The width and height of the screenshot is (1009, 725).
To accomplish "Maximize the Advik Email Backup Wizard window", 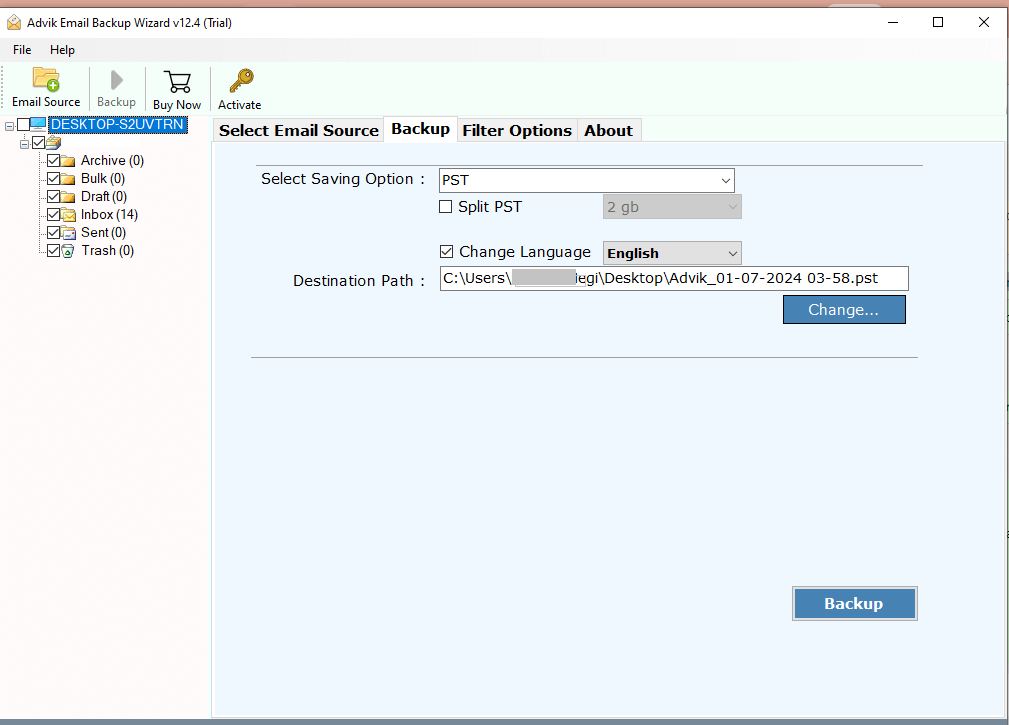I will click(938, 23).
